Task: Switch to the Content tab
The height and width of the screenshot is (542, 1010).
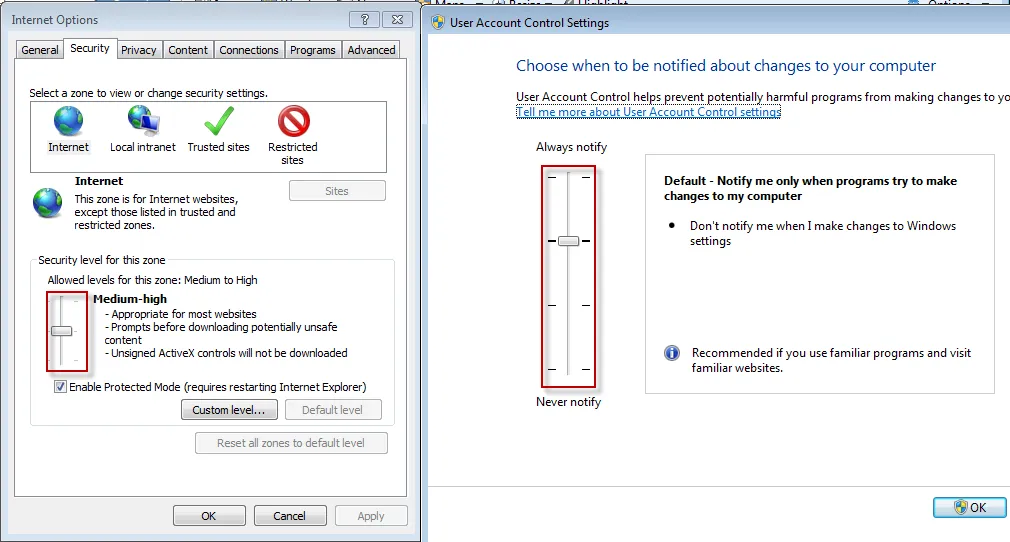Action: pyautogui.click(x=188, y=50)
